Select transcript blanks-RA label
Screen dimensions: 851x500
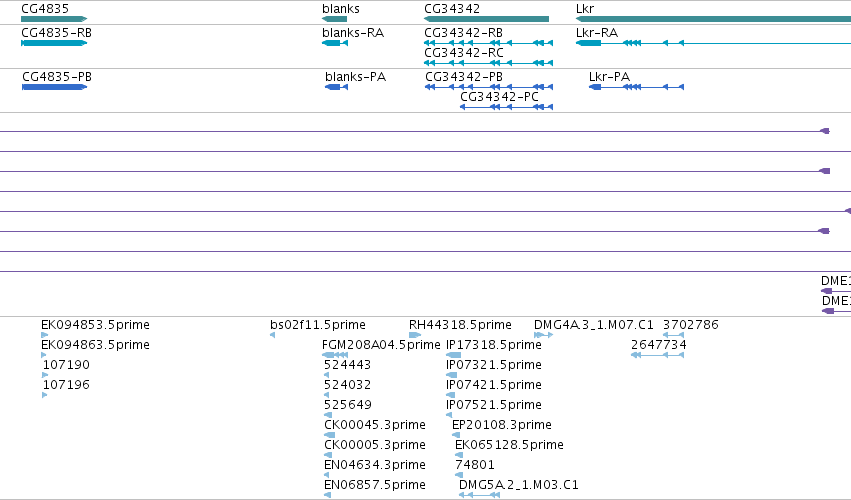tap(353, 33)
